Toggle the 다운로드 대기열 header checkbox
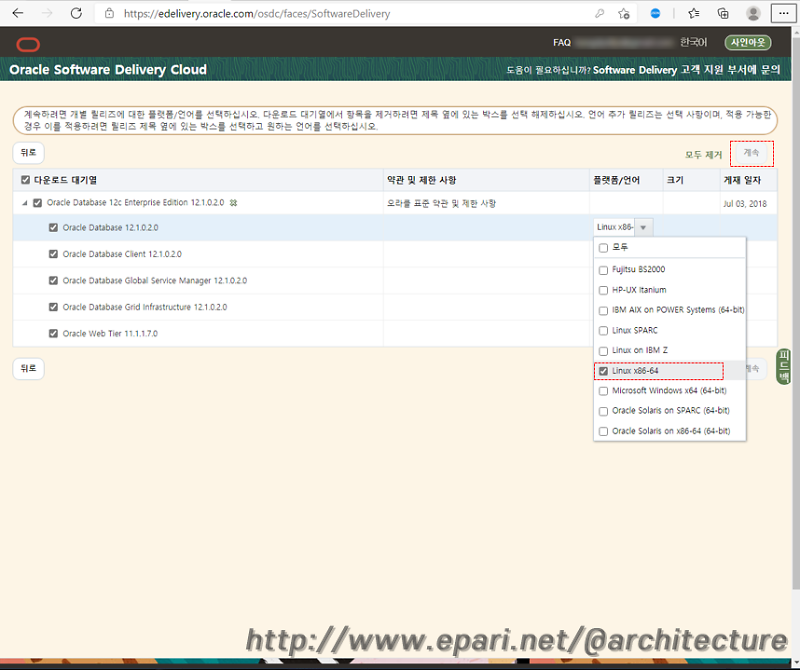This screenshot has height=670, width=800. [x=26, y=180]
